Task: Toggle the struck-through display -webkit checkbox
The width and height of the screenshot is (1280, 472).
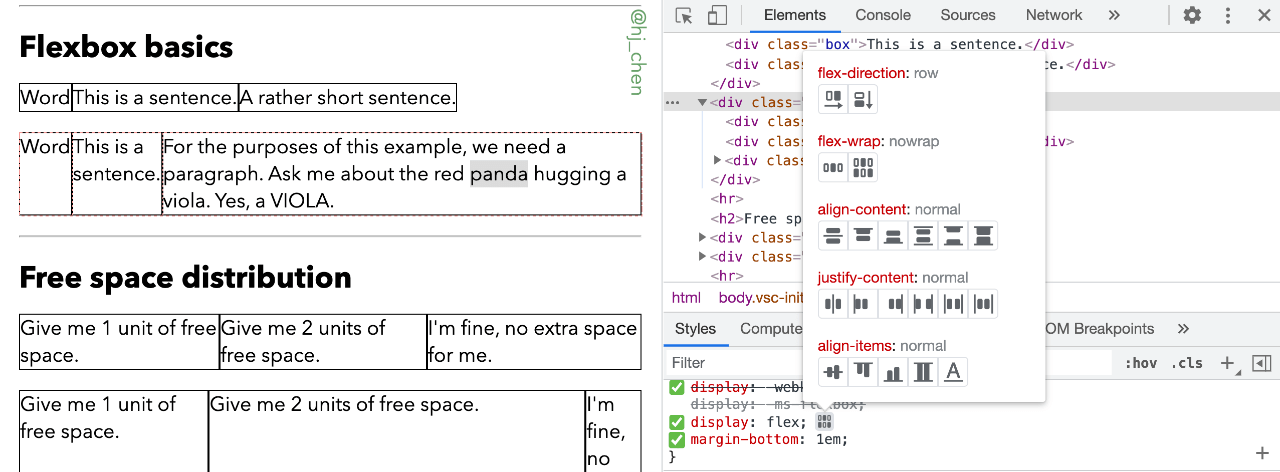Action: pos(677,388)
